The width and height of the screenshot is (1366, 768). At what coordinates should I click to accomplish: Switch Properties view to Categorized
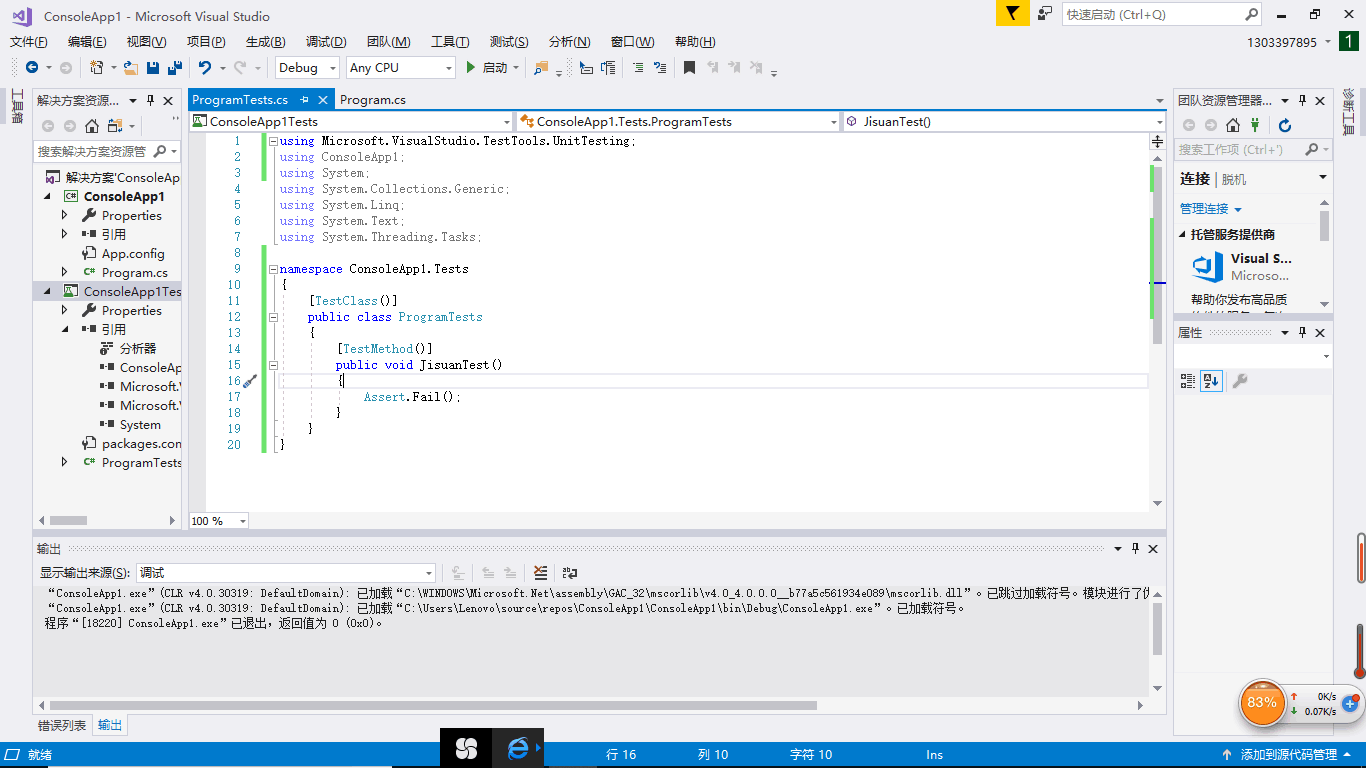point(1188,381)
